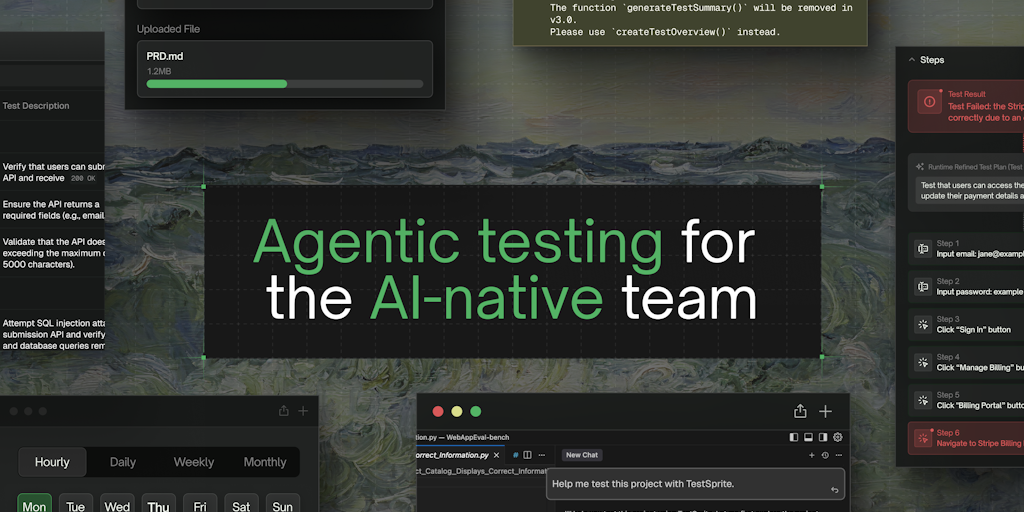Screen dimensions: 1024x512
Task: Toggle the Tue day button
Action: [76, 503]
